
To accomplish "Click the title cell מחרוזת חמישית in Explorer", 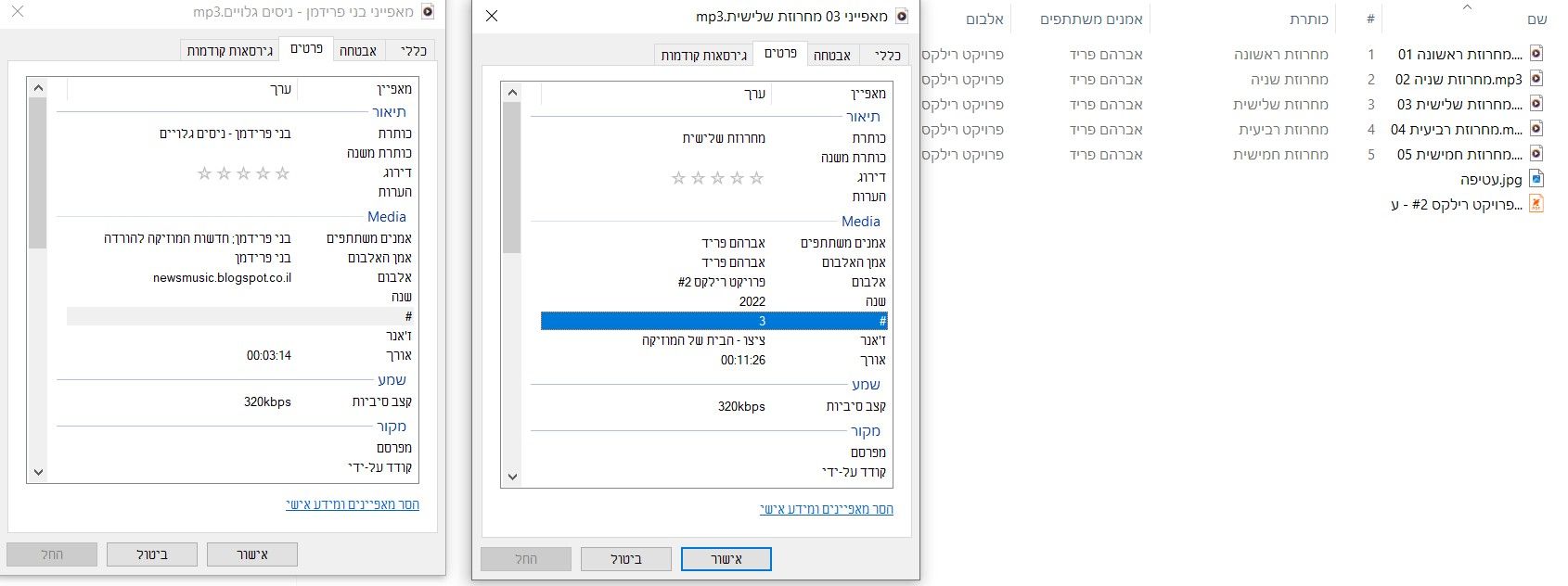I will pyautogui.click(x=1280, y=154).
